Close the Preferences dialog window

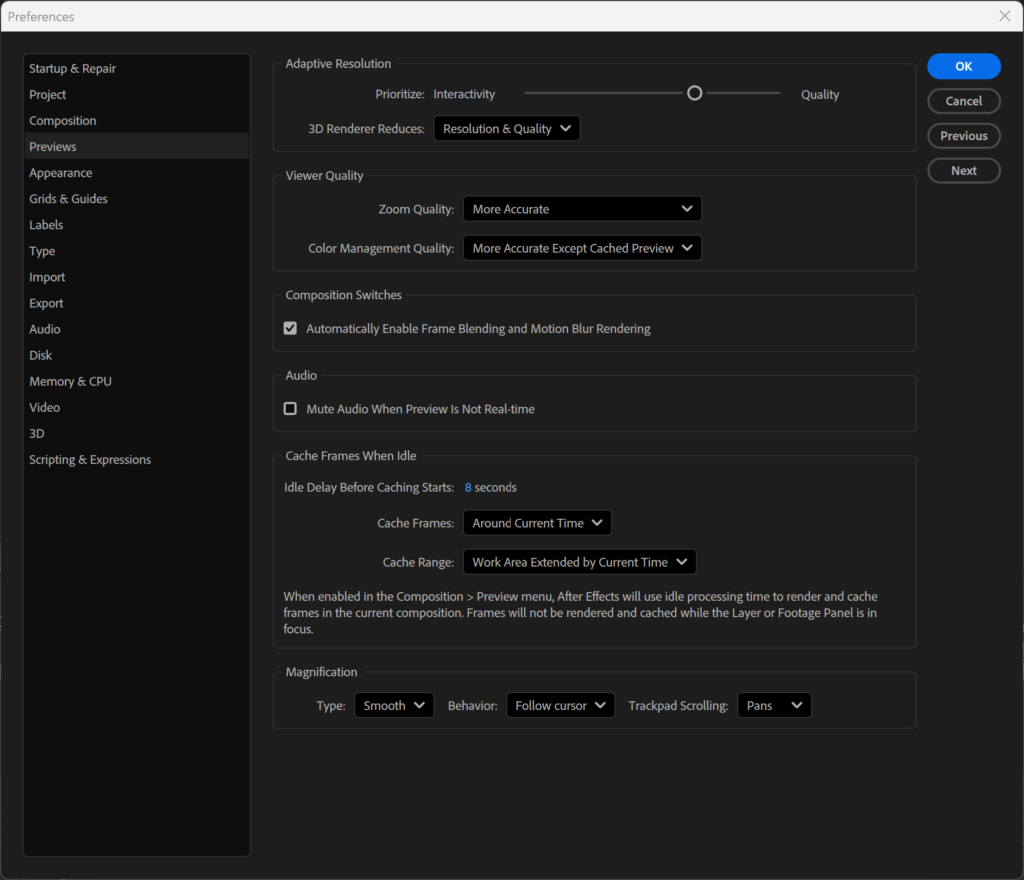1004,16
